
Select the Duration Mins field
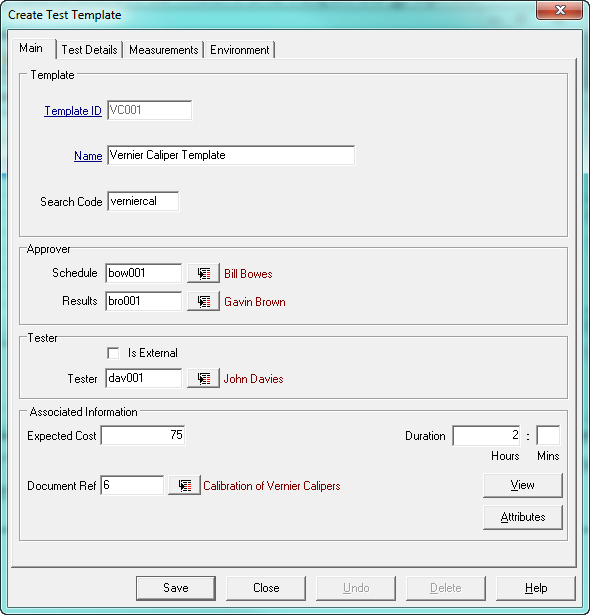click(x=548, y=435)
